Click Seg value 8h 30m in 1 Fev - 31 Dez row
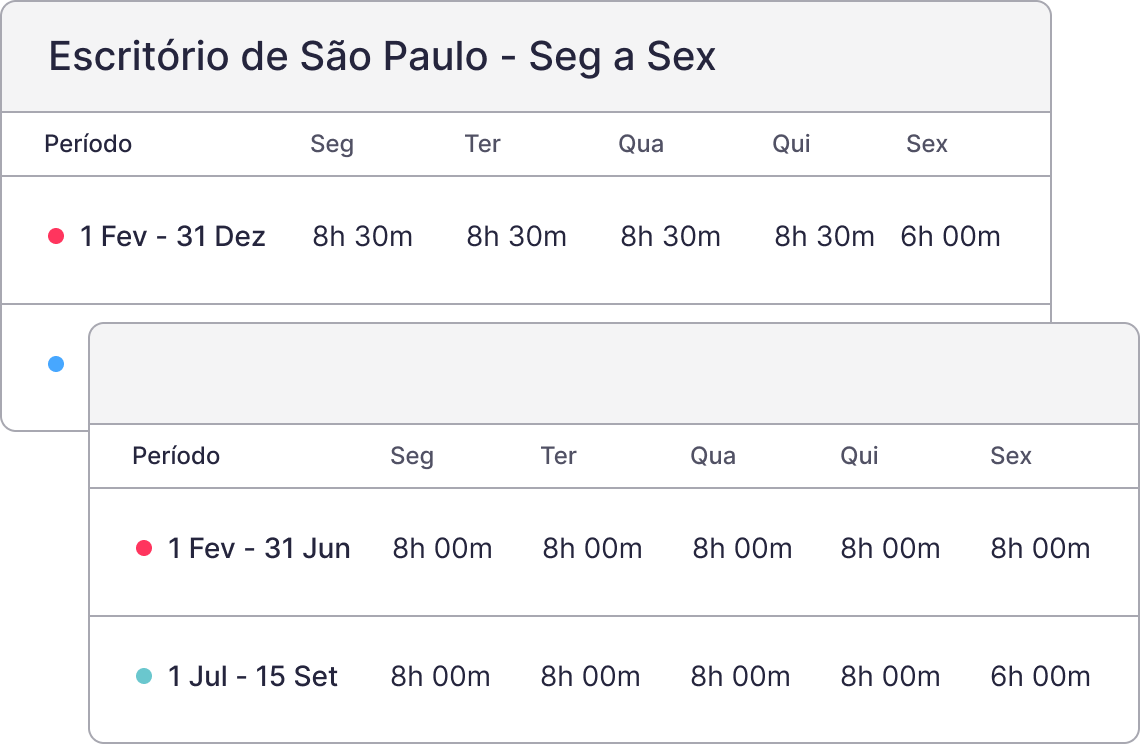The height and width of the screenshot is (744, 1140). [x=362, y=237]
